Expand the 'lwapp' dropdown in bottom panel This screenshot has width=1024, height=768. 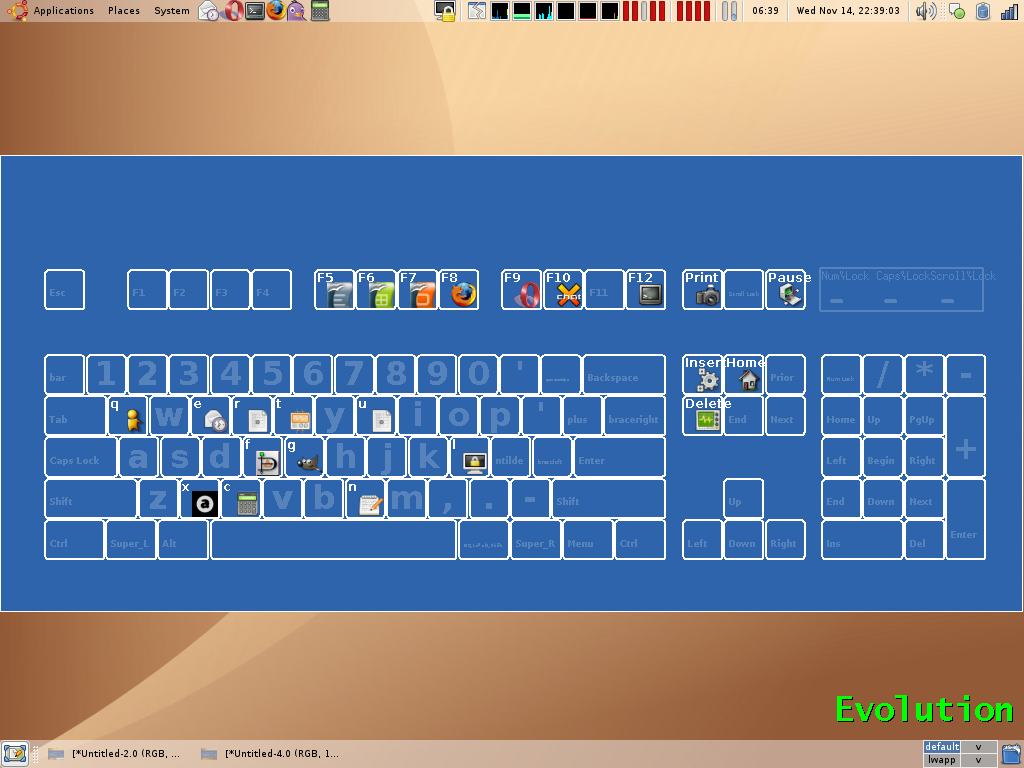pyautogui.click(x=979, y=760)
